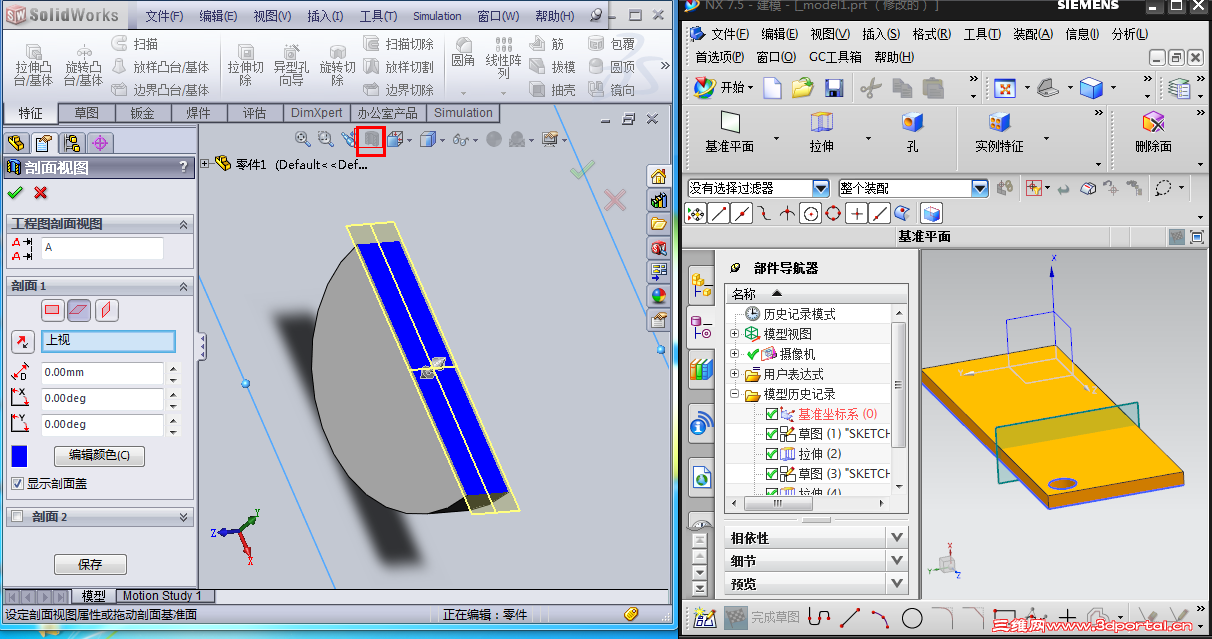This screenshot has height=639, width=1212.
Task: Click offset distance 0.00mm field
Action: pos(102,373)
